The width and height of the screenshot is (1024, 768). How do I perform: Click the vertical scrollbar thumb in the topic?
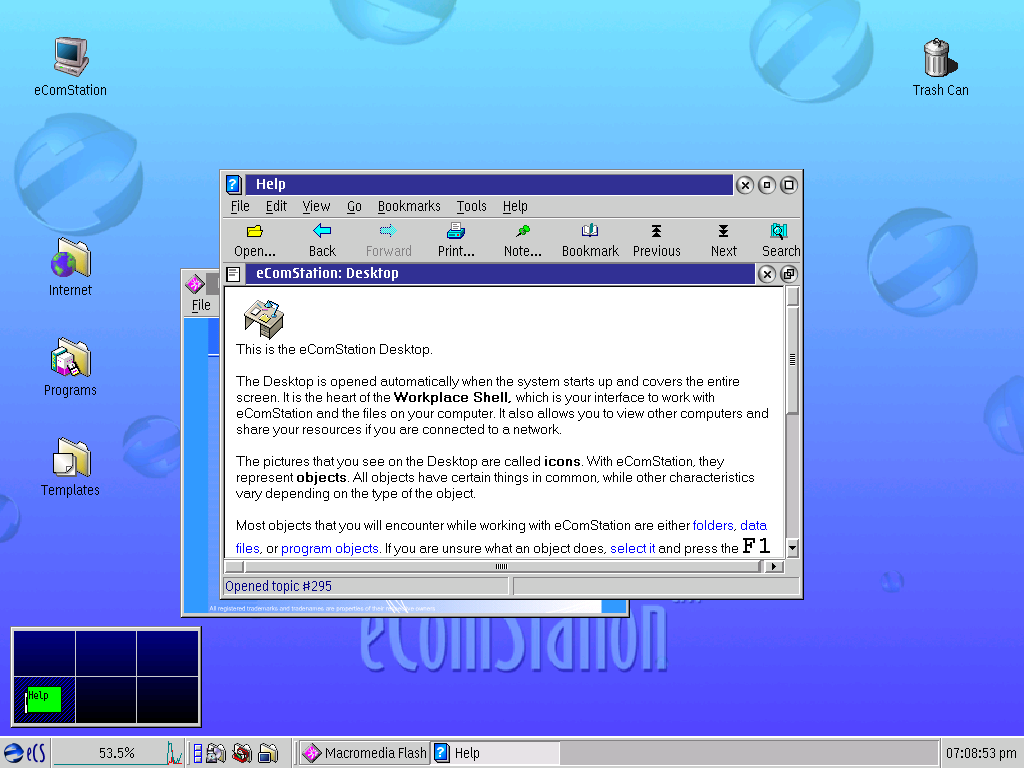click(792, 360)
